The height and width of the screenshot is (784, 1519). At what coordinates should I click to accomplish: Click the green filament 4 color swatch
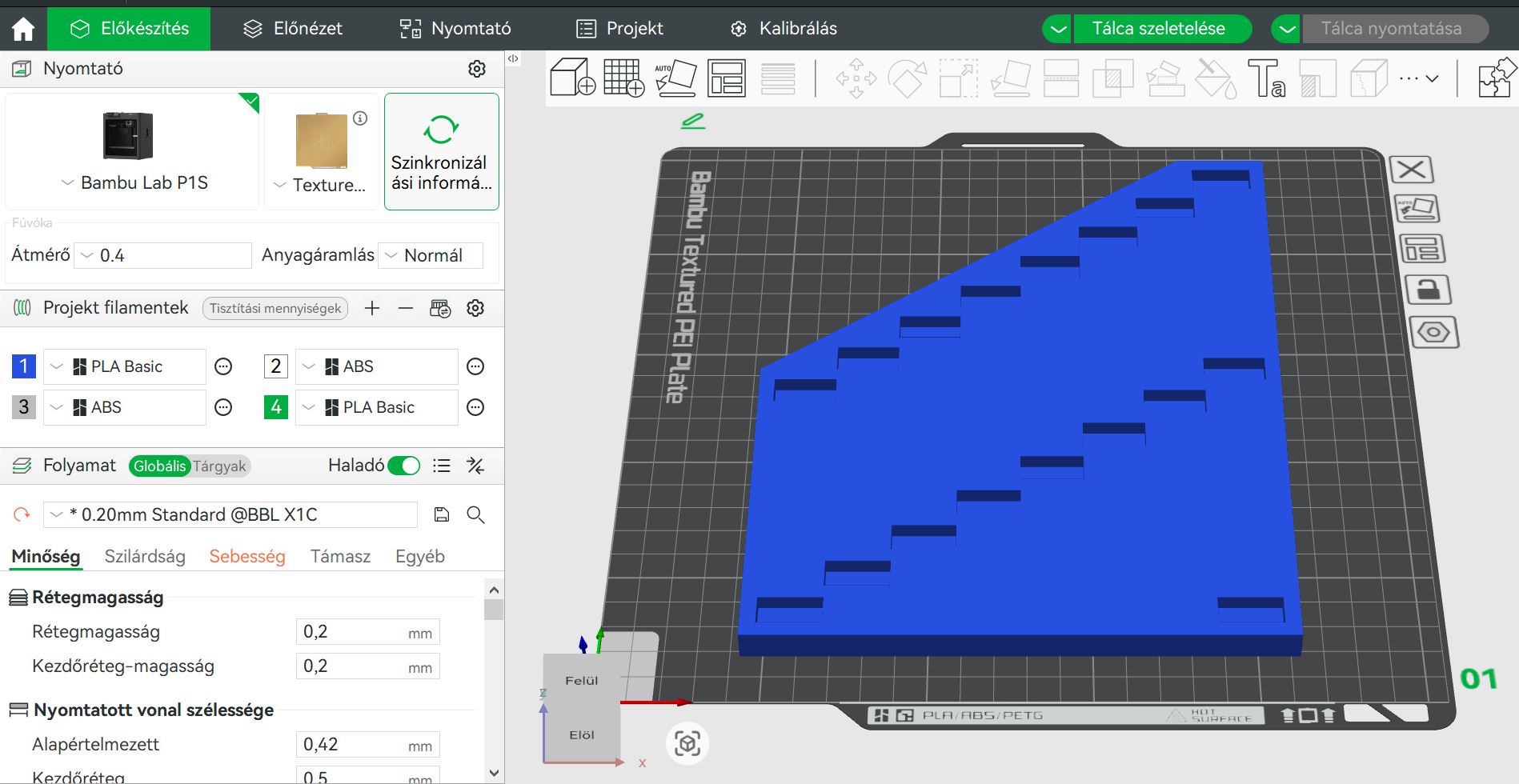276,407
